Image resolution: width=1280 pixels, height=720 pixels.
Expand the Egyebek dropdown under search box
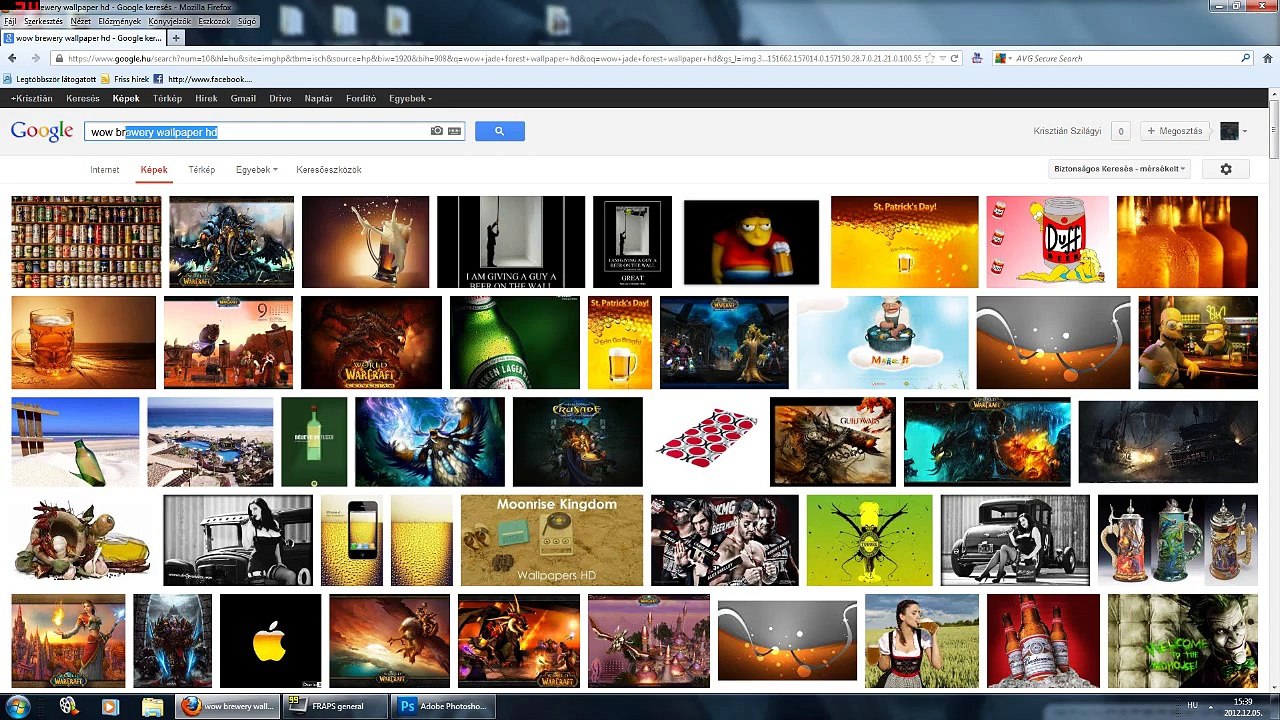pyautogui.click(x=257, y=170)
